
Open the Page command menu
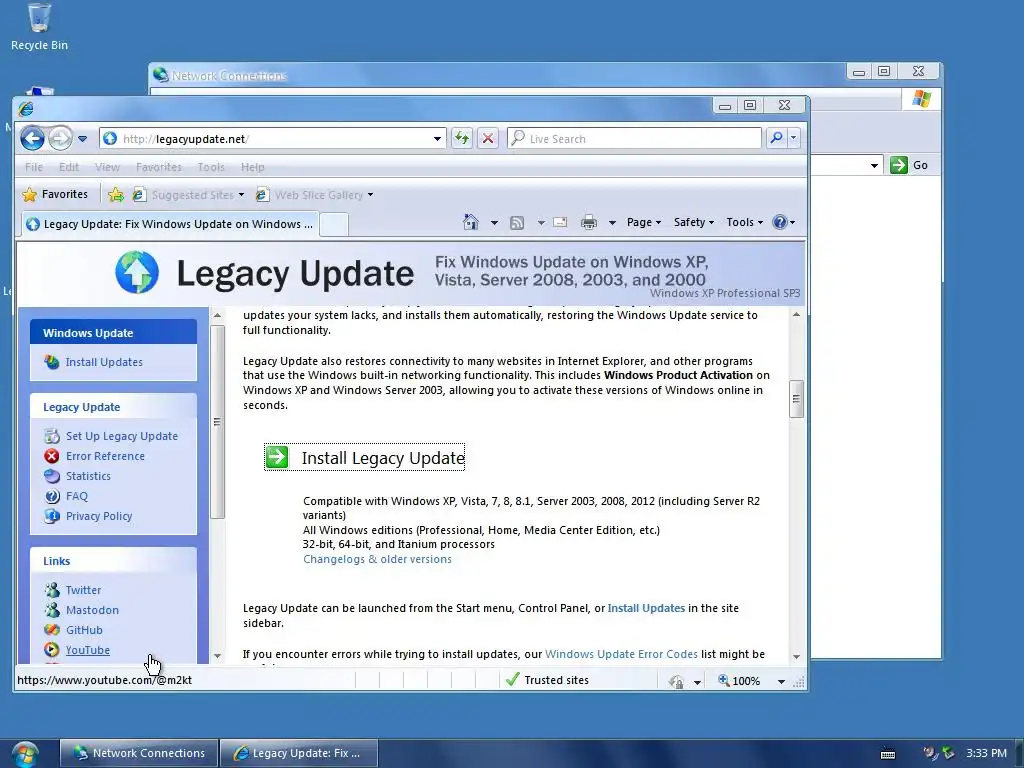pyautogui.click(x=644, y=222)
